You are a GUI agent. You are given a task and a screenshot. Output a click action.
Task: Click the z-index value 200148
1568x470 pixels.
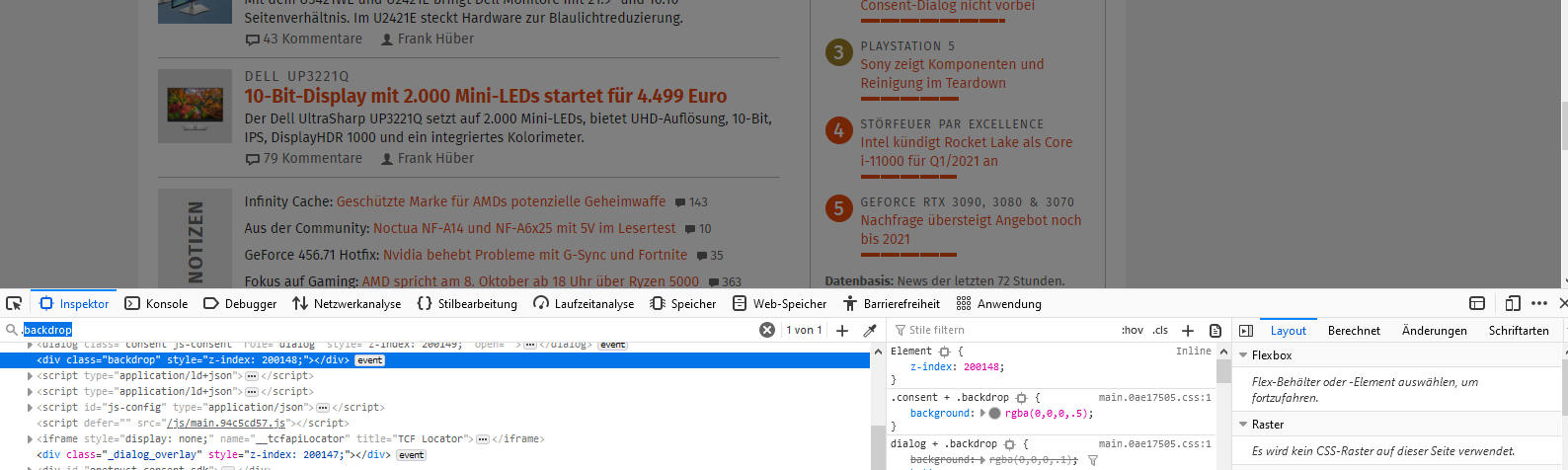coord(982,366)
